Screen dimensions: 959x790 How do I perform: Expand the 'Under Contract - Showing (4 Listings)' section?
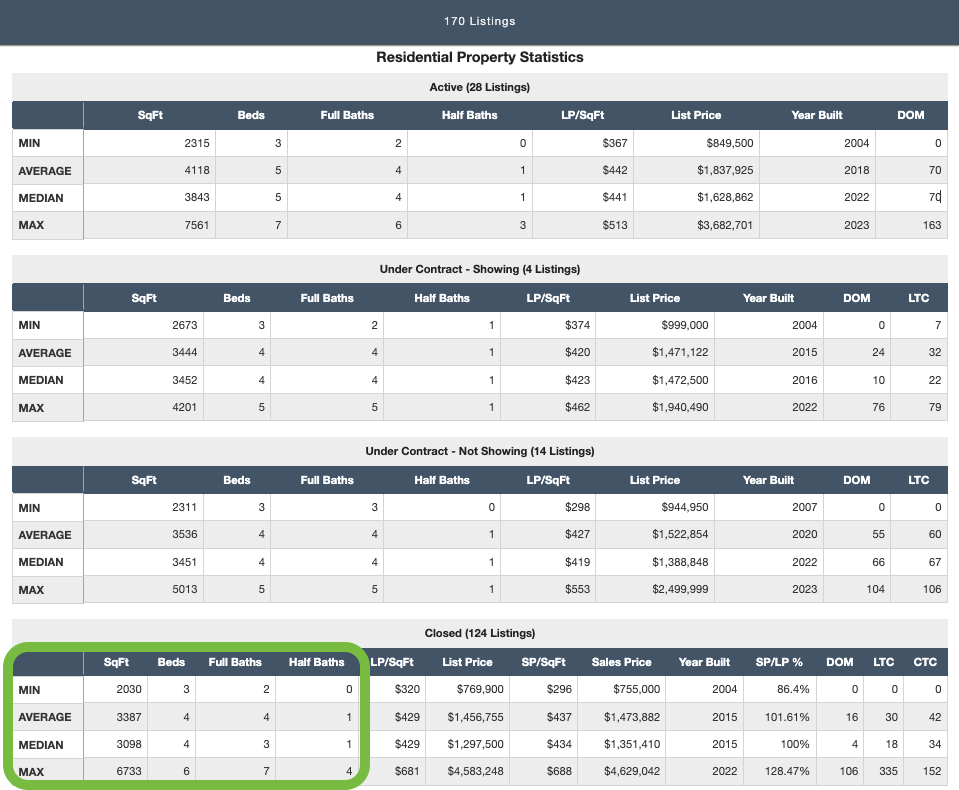point(479,269)
